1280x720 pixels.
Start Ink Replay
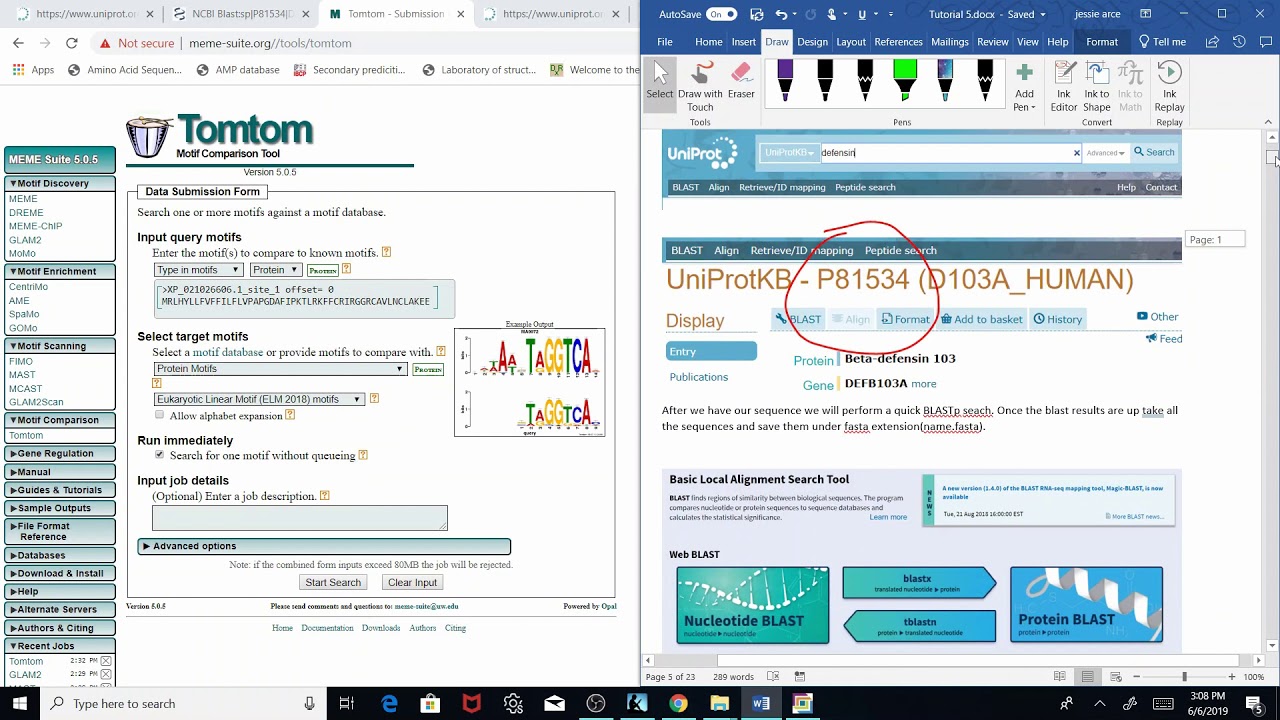pyautogui.click(x=1169, y=86)
